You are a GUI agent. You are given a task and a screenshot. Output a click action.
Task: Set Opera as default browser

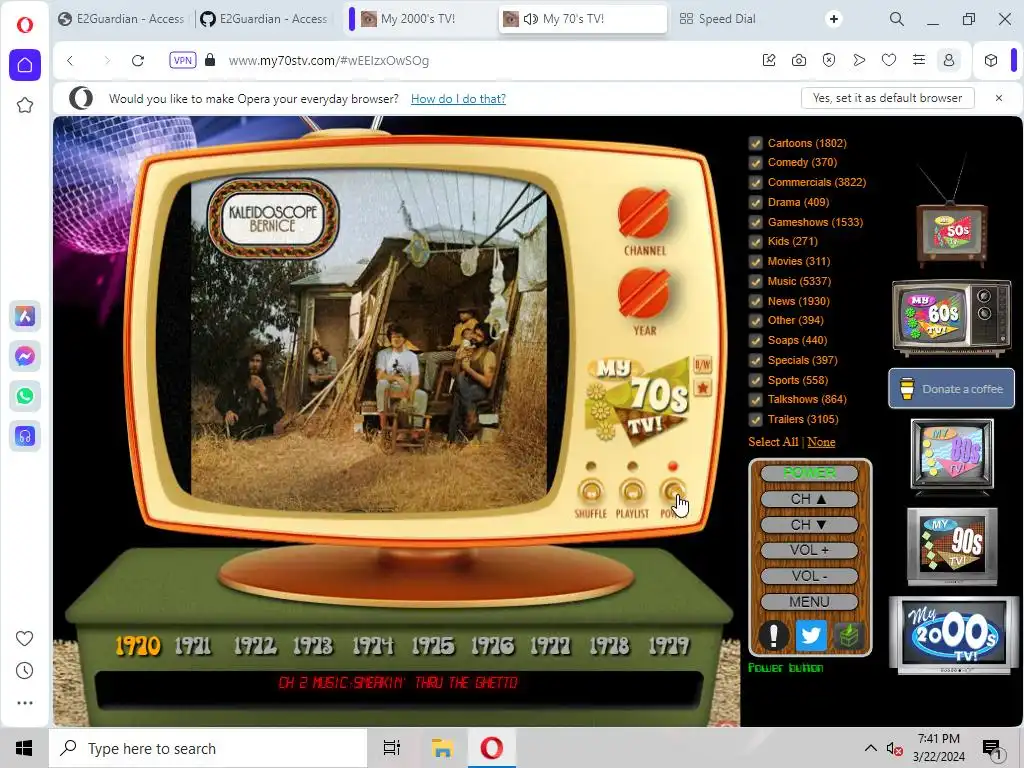888,98
